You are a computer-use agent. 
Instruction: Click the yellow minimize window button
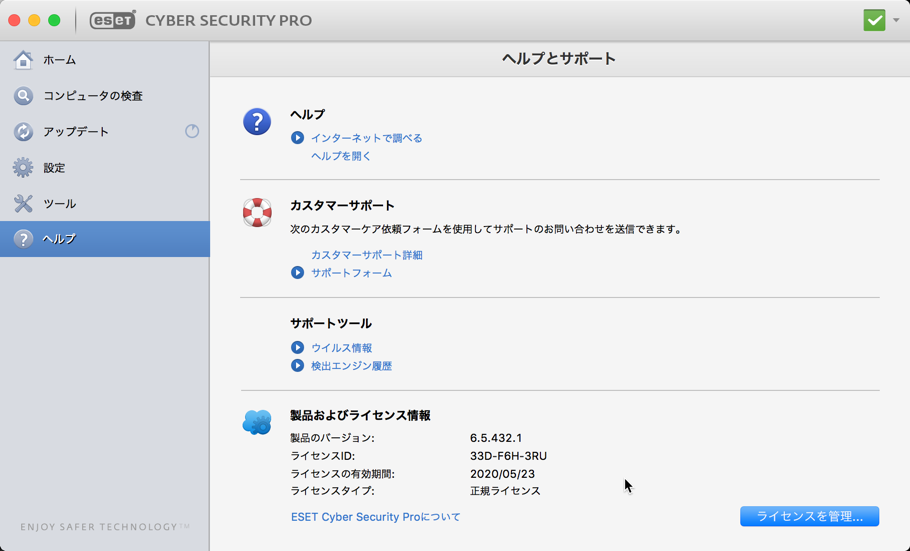click(x=34, y=20)
